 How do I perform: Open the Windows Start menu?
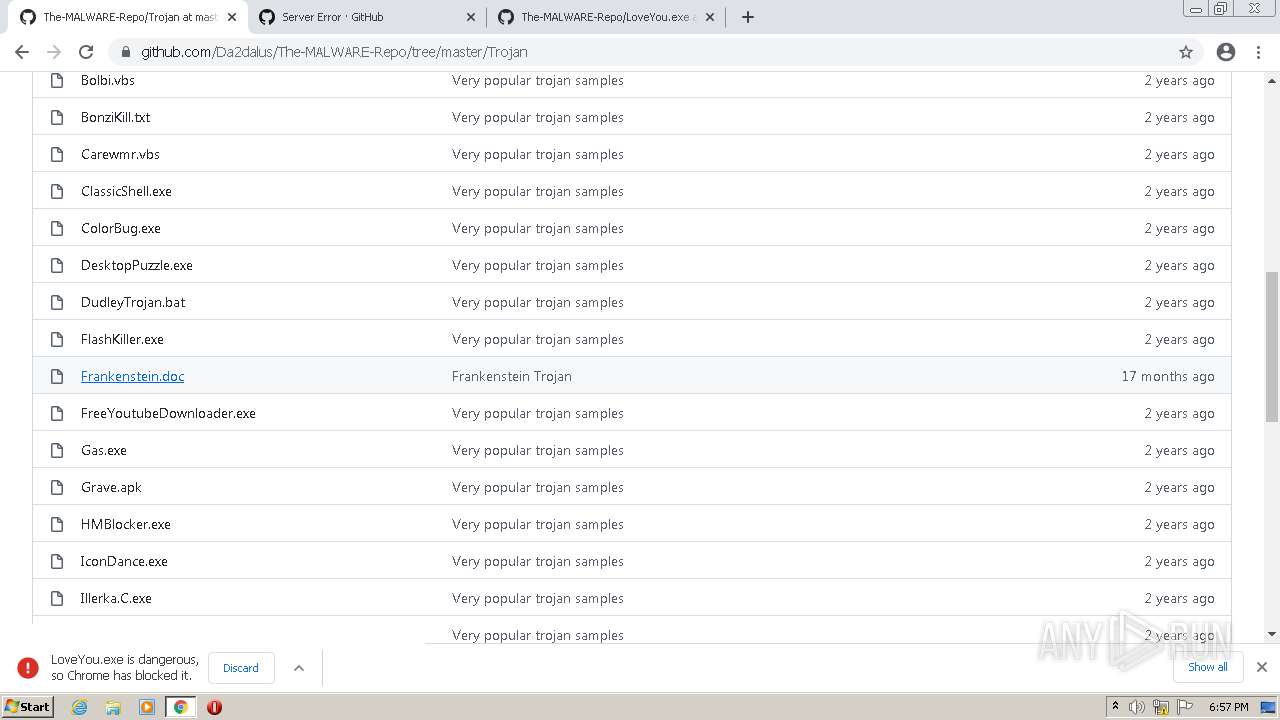[28, 707]
